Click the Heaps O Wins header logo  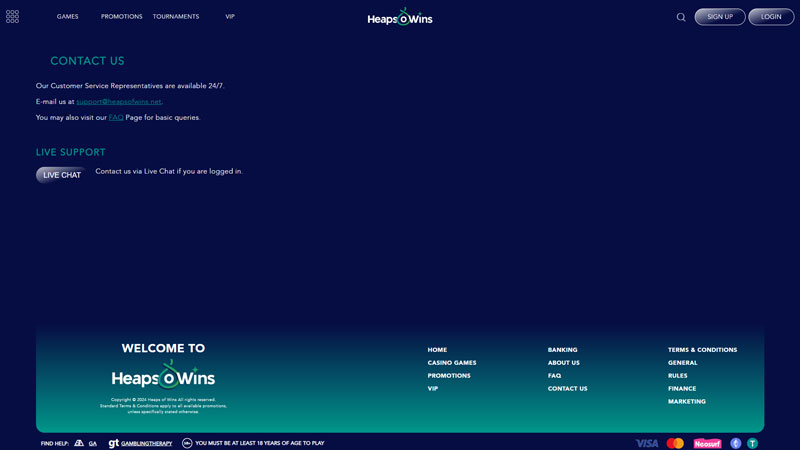coord(400,17)
